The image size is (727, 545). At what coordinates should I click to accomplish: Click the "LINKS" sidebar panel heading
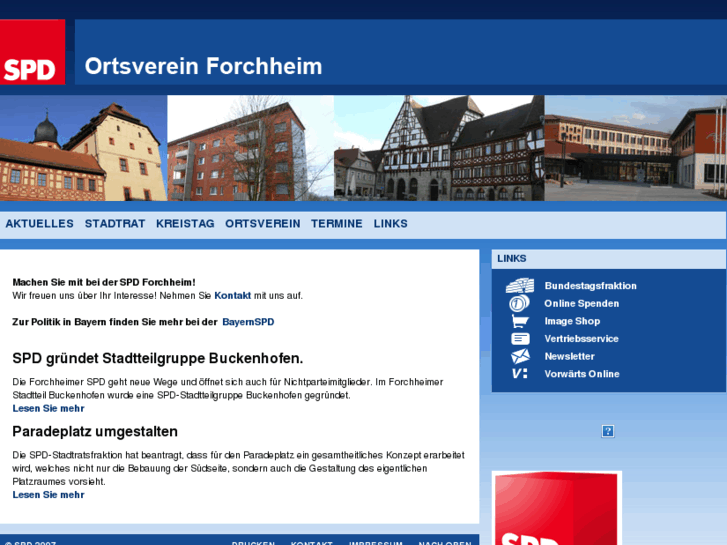(x=511, y=259)
